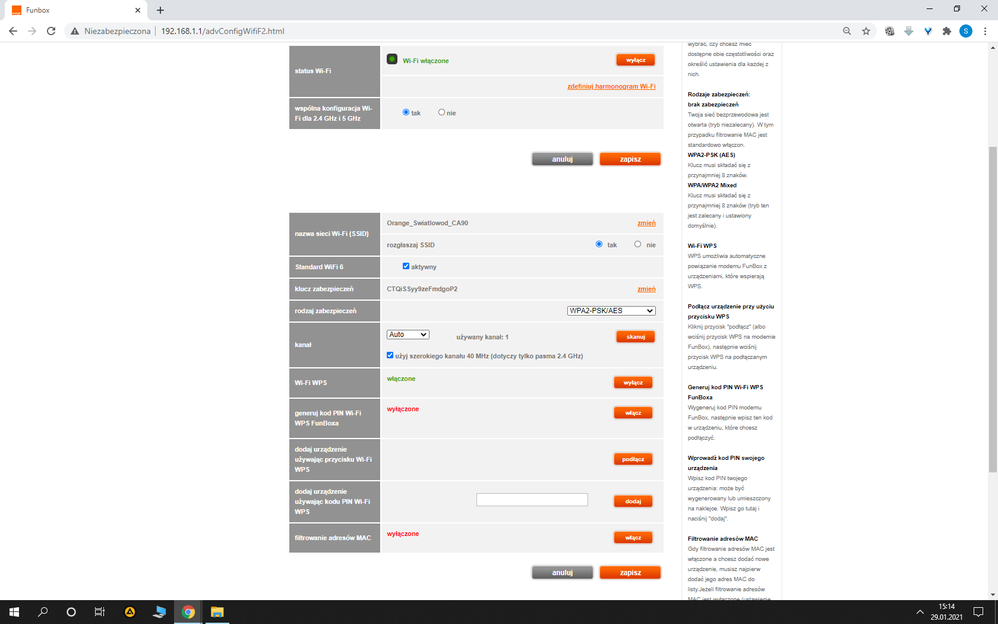Image resolution: width=998 pixels, height=624 pixels.
Task: Click the upper anuluj button
Action: pyautogui.click(x=562, y=159)
